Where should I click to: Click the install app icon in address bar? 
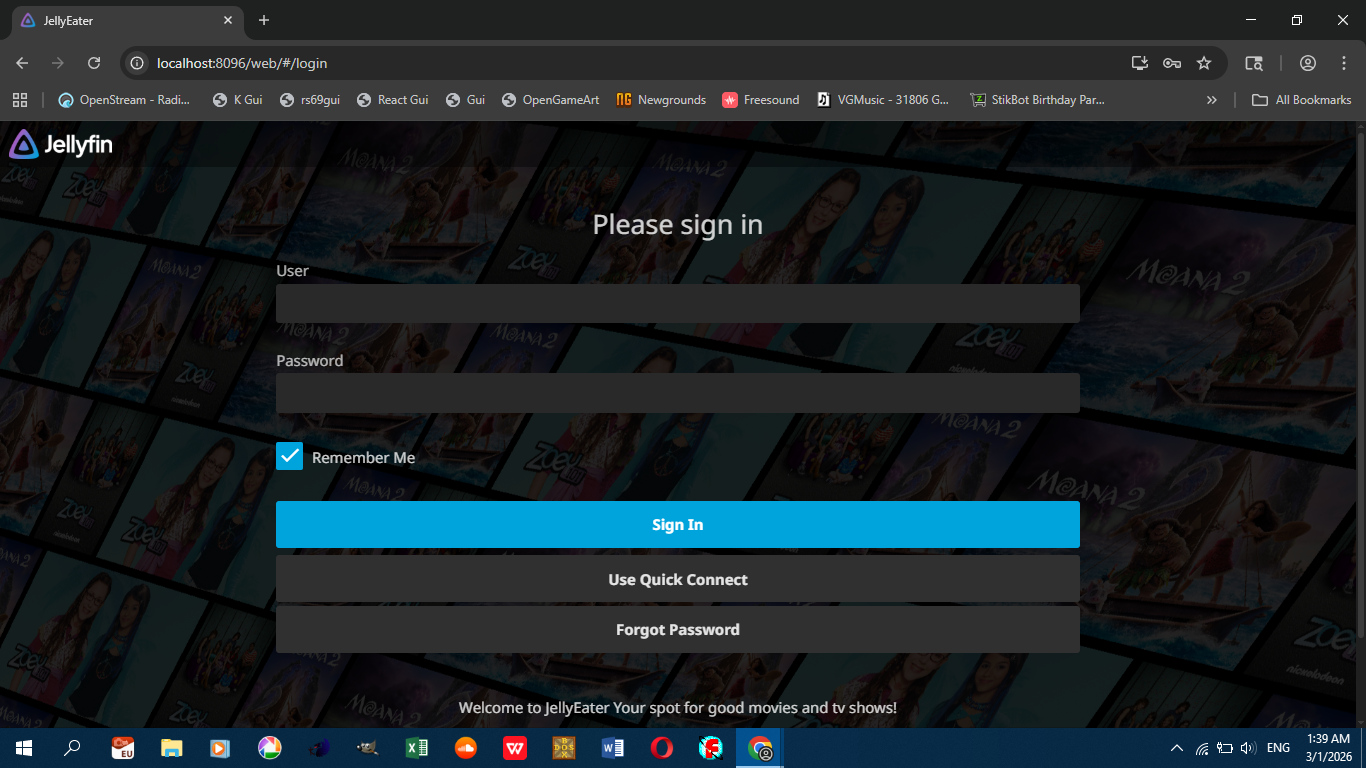(x=1139, y=62)
